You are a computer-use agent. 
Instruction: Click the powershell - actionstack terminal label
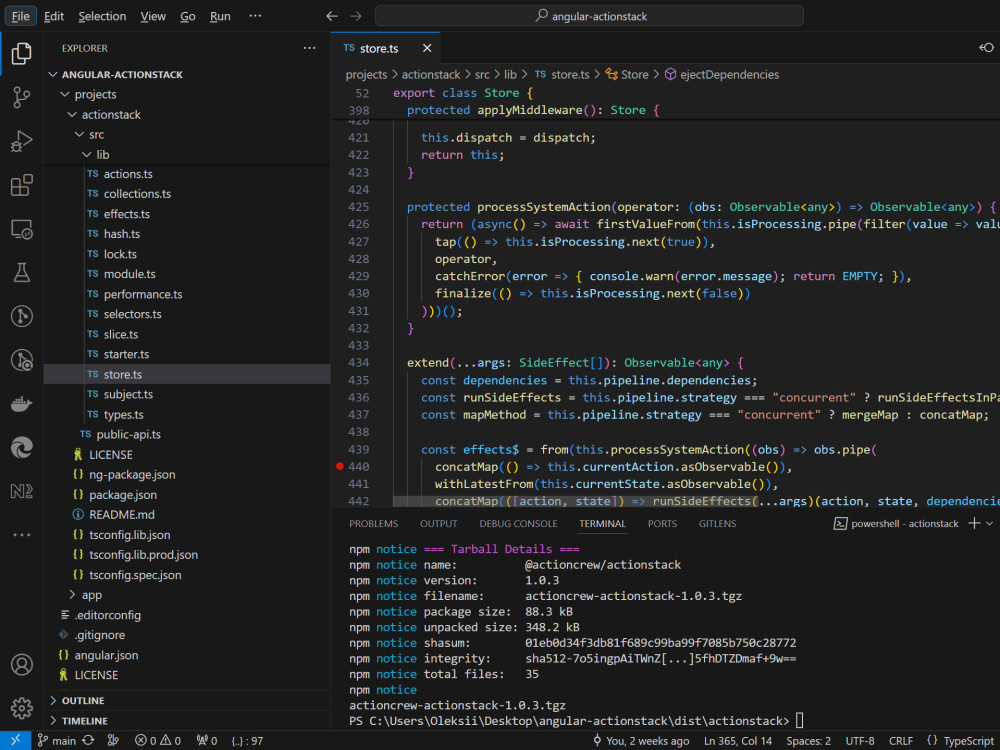pos(896,524)
